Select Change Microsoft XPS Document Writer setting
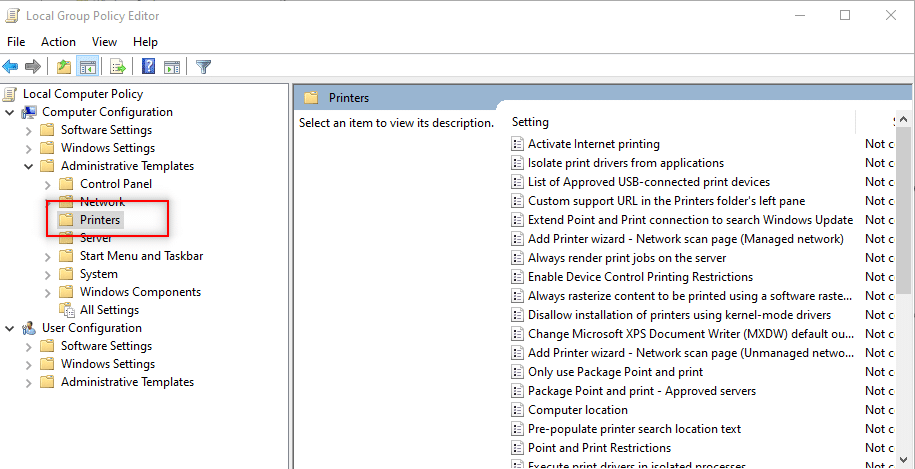 tap(690, 334)
